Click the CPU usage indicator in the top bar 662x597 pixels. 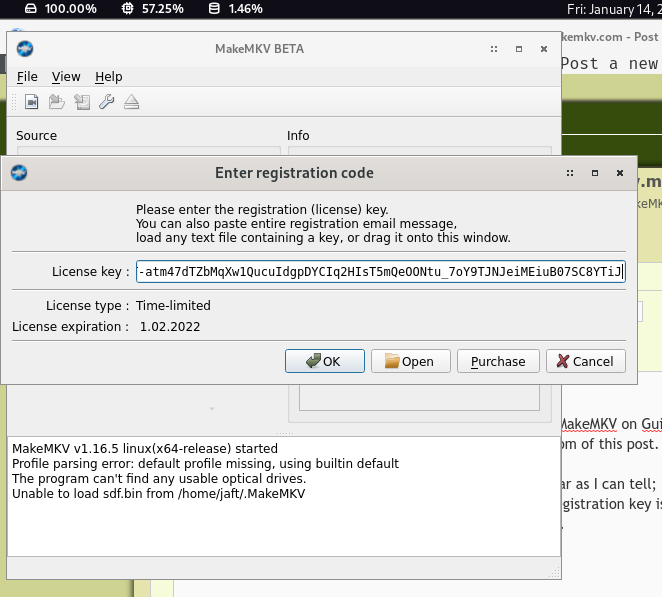pos(152,9)
